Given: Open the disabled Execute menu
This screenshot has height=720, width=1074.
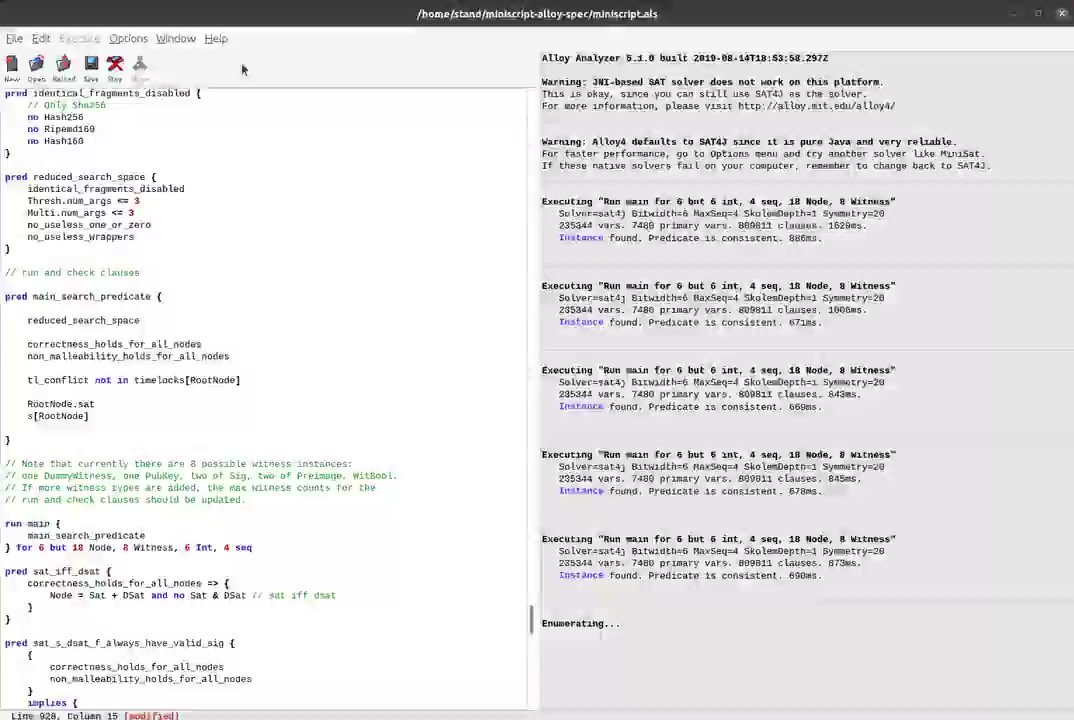Looking at the screenshot, I should pyautogui.click(x=79, y=38).
